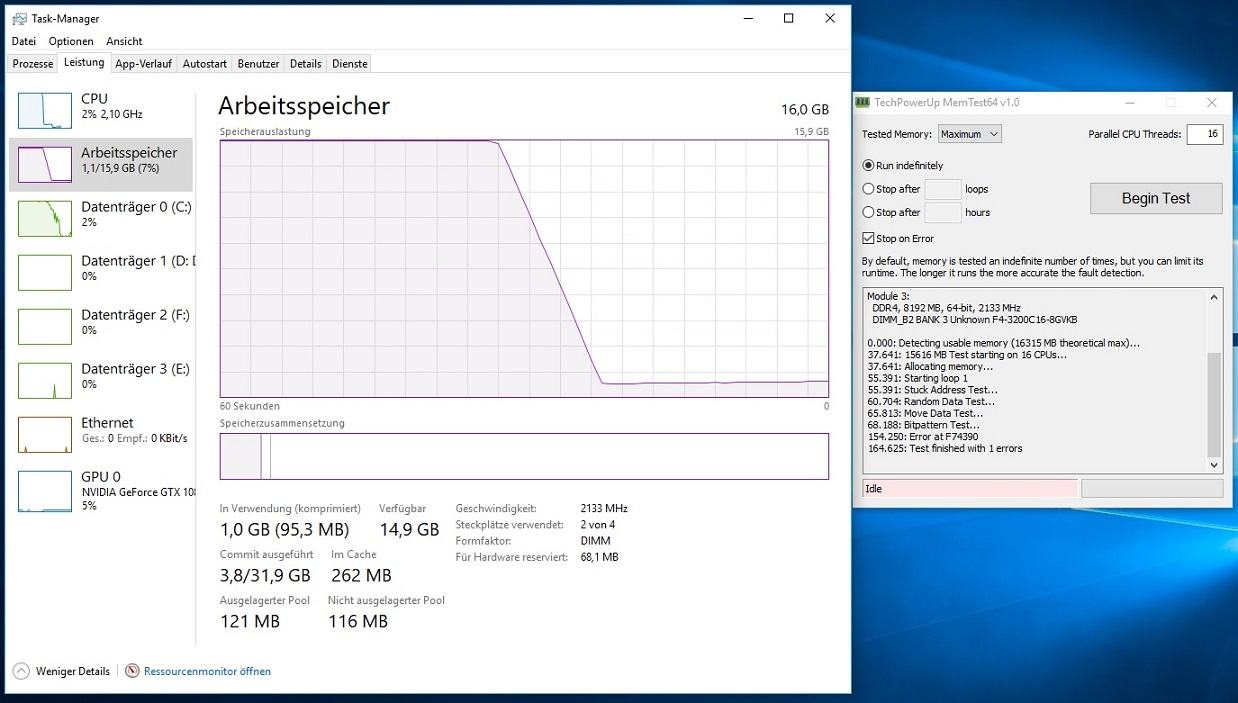Switch to the Dienste tab

(350, 63)
